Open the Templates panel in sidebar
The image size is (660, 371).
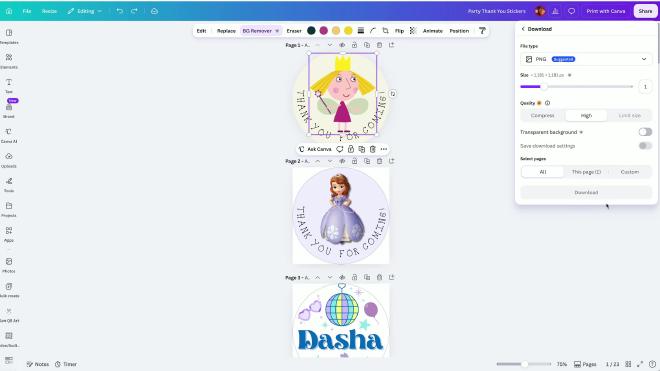coord(9,36)
